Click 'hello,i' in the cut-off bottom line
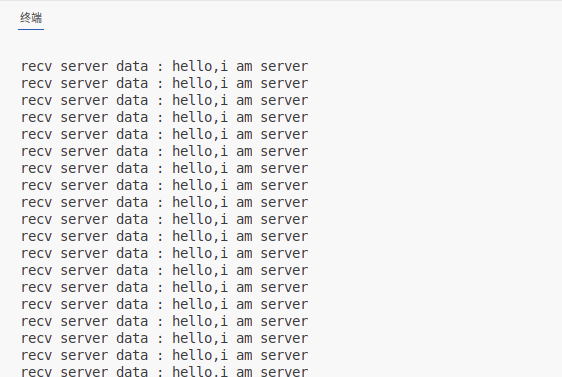Image resolution: width=562 pixels, height=377 pixels. click(200, 372)
